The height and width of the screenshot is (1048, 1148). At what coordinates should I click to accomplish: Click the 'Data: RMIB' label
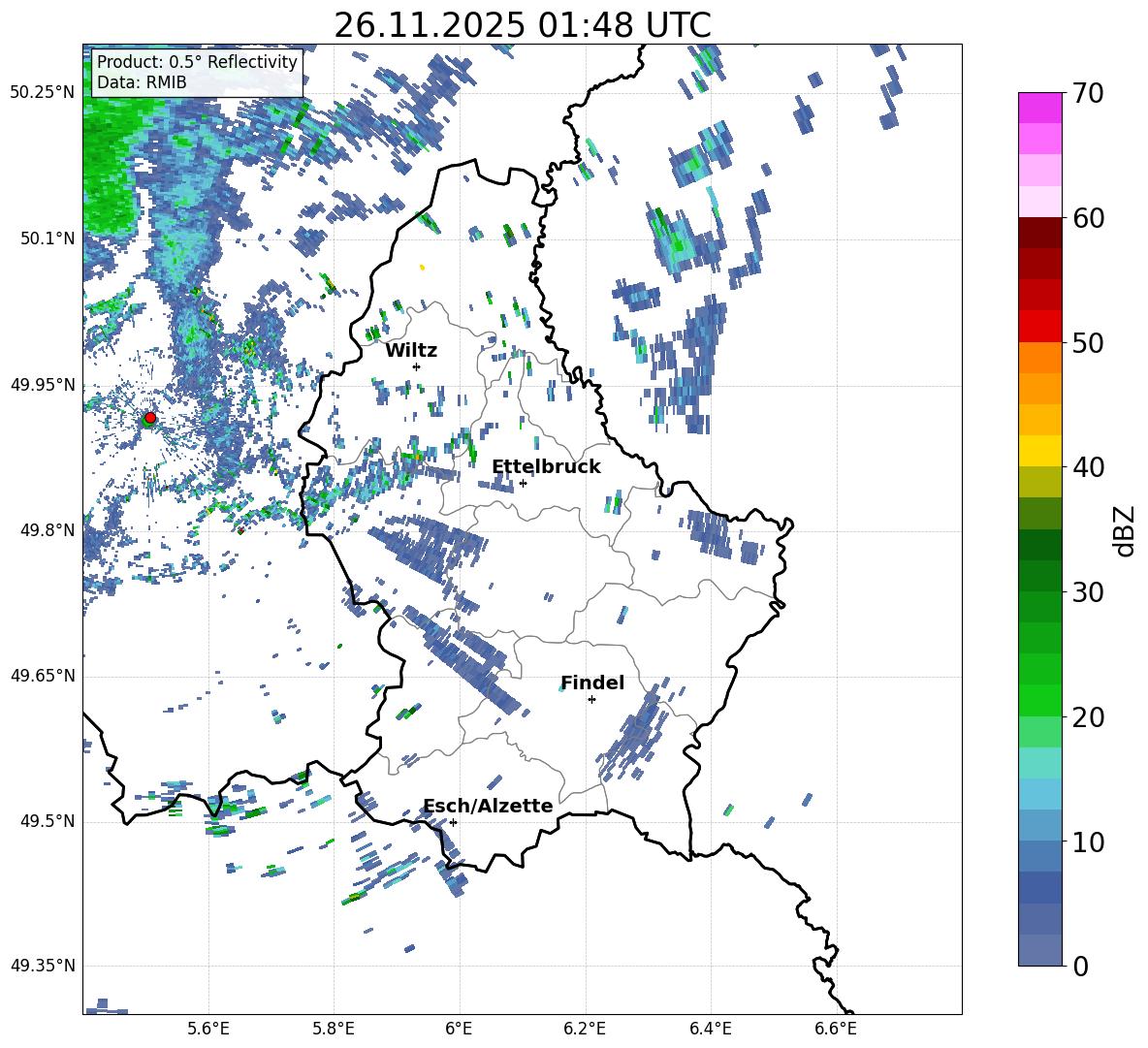click(142, 82)
